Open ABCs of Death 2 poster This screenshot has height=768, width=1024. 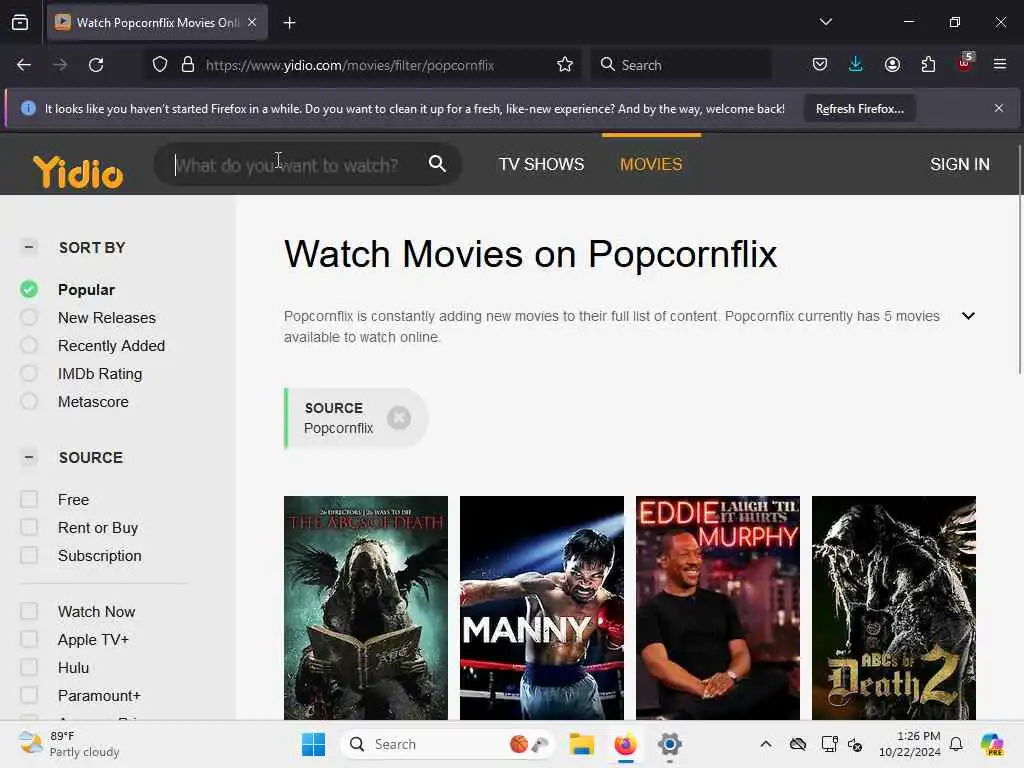tap(893, 608)
